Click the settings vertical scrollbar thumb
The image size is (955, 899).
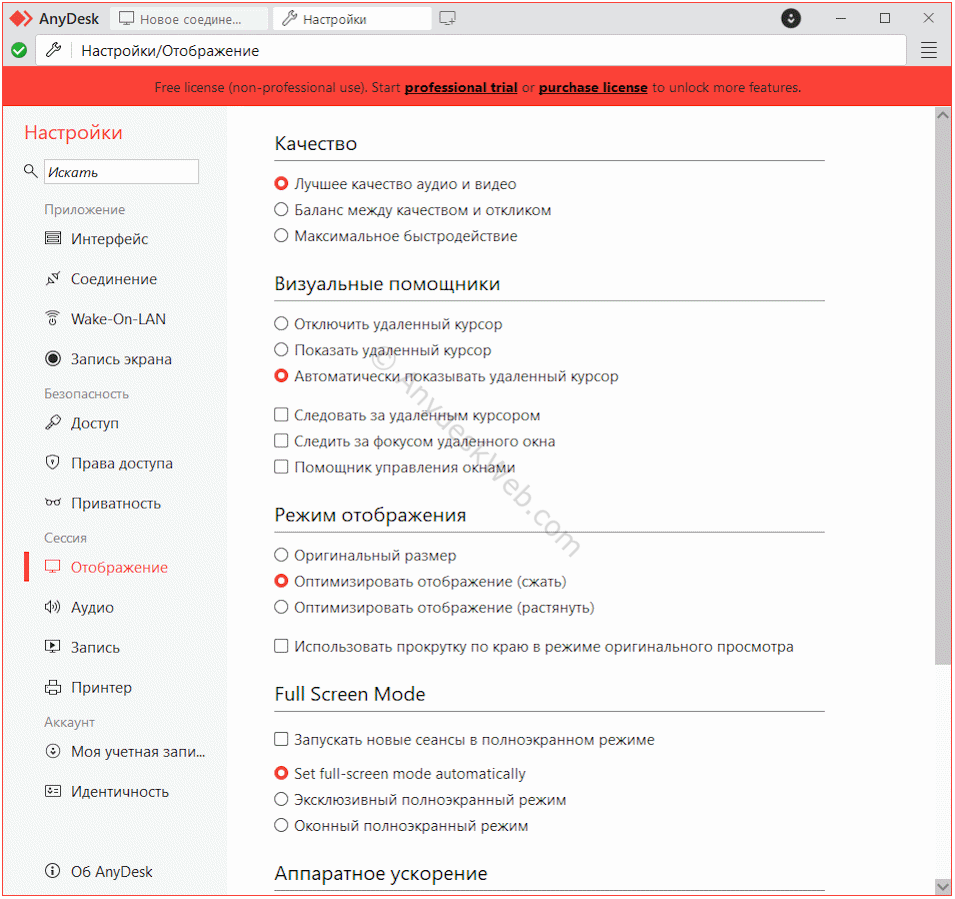pos(943,393)
